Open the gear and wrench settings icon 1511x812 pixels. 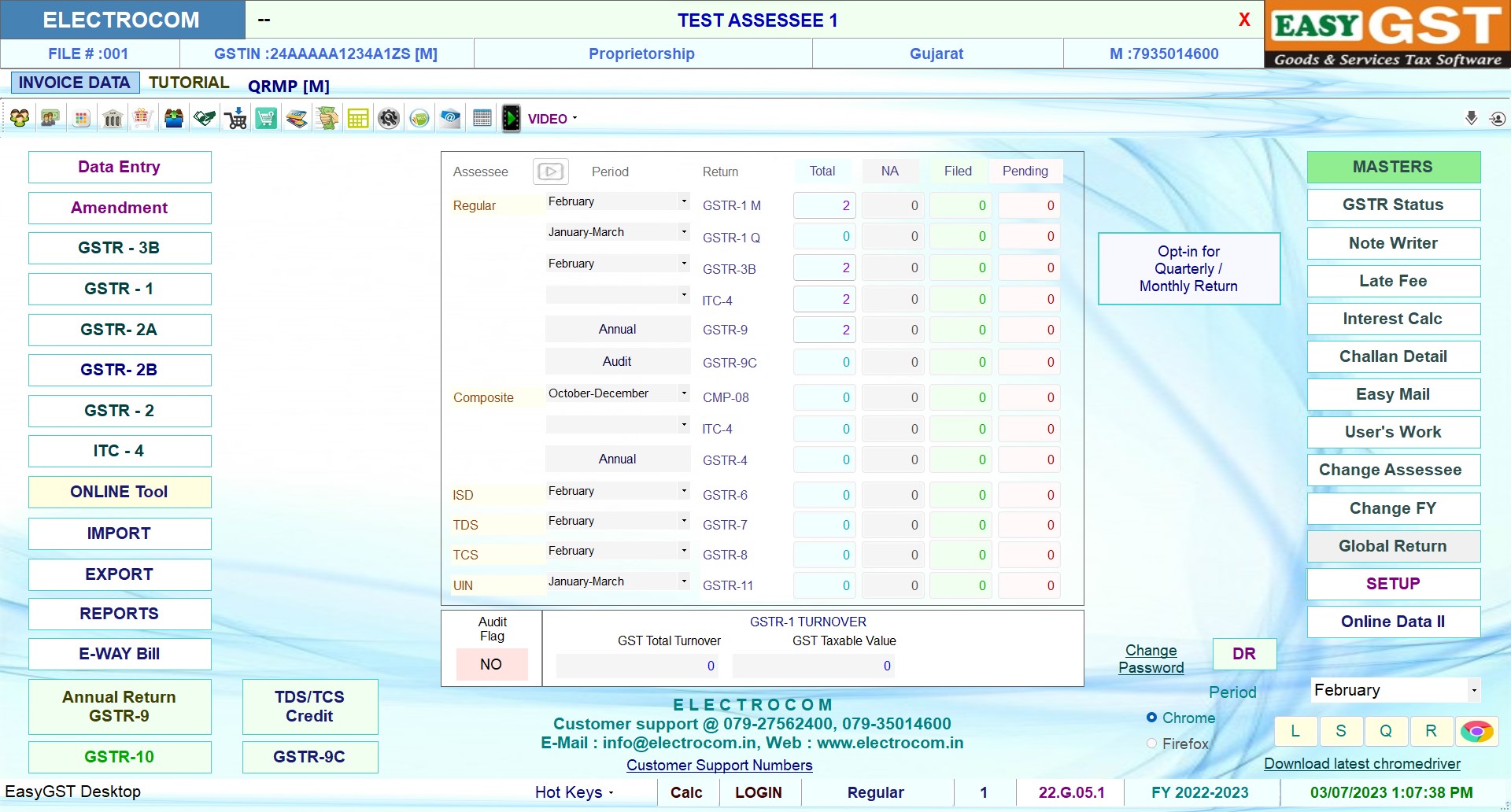(x=389, y=119)
